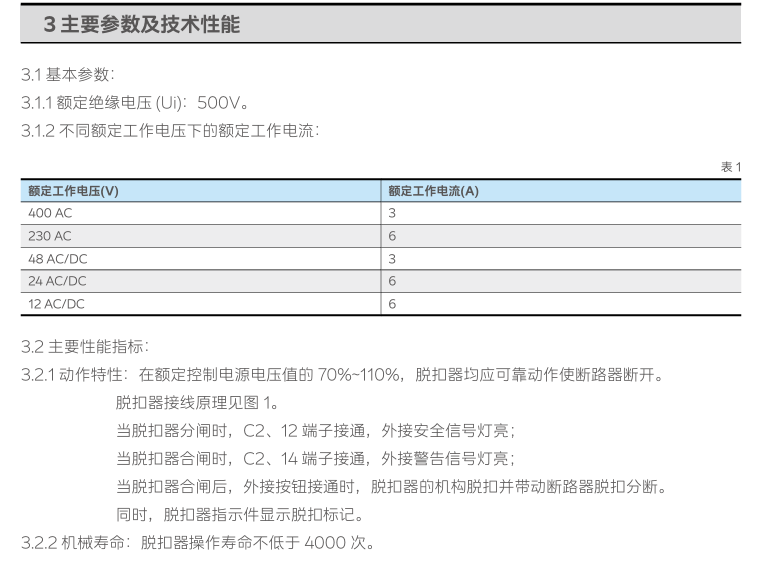Click the line '同时,脱扣器指示件显示脱扣标记'
The height and width of the screenshot is (568, 758).
(240, 514)
